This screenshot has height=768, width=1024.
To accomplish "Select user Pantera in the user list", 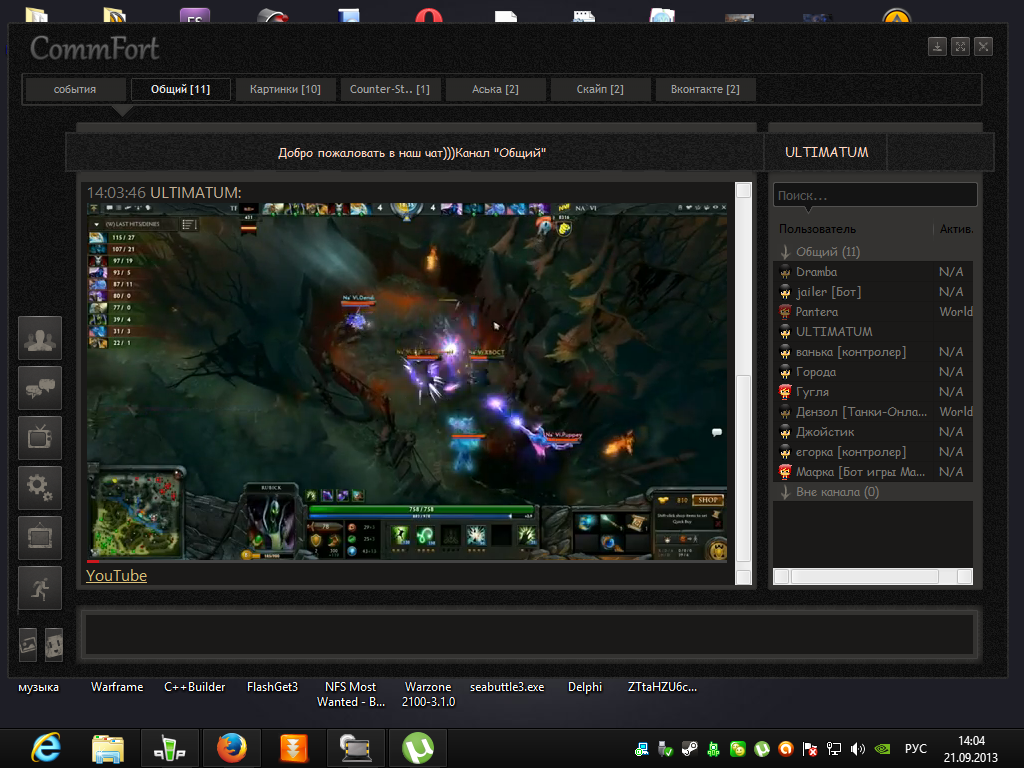I will click(x=817, y=312).
